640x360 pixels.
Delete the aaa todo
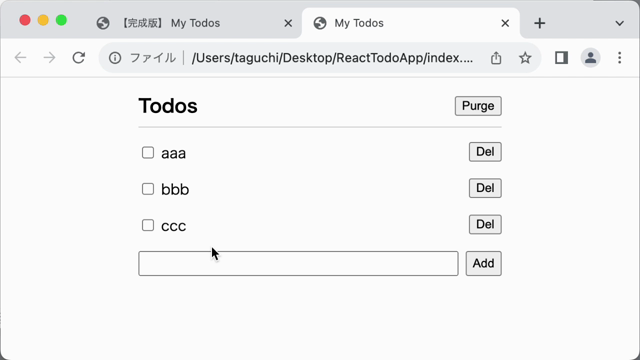tap(485, 152)
